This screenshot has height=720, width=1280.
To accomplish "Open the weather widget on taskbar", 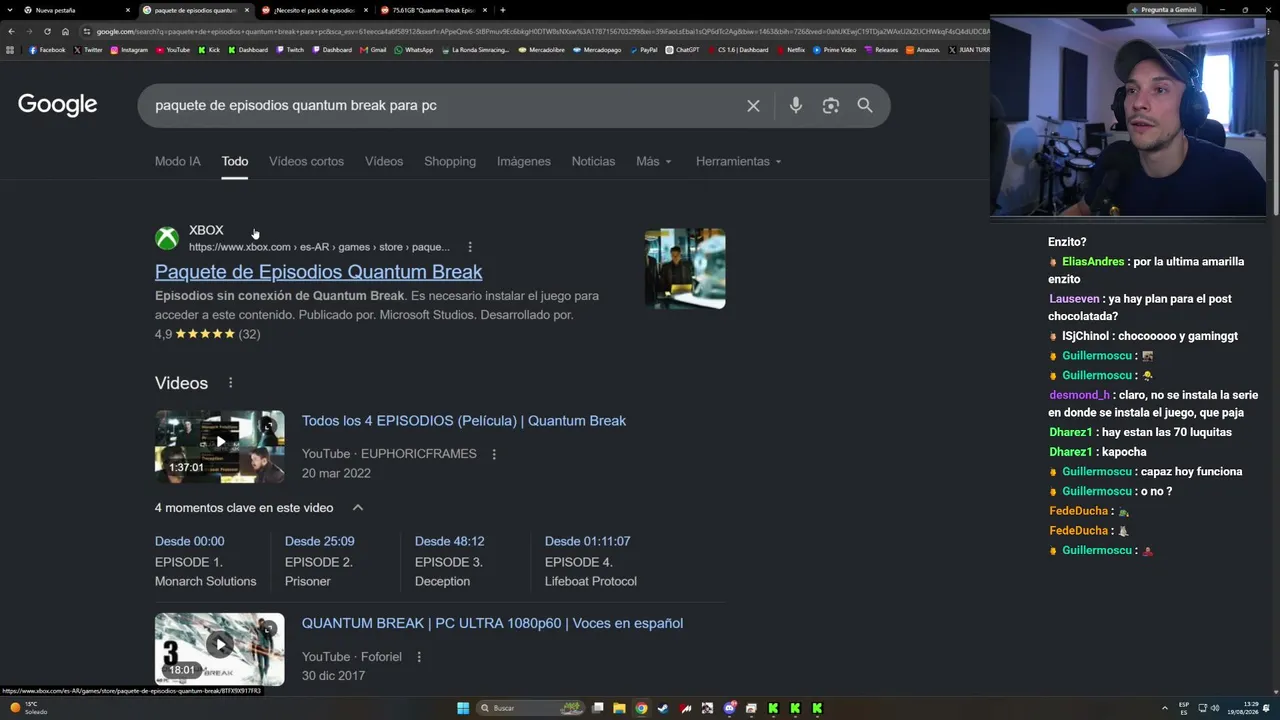I will click(30, 708).
